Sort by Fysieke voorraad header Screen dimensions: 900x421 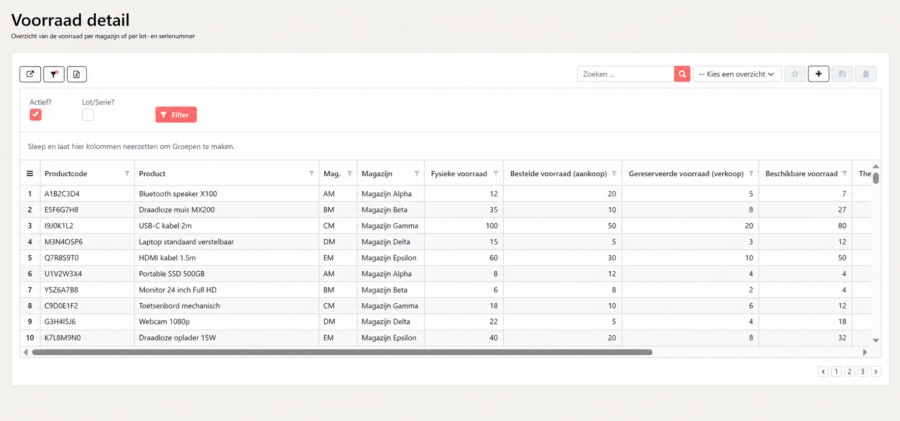point(459,173)
